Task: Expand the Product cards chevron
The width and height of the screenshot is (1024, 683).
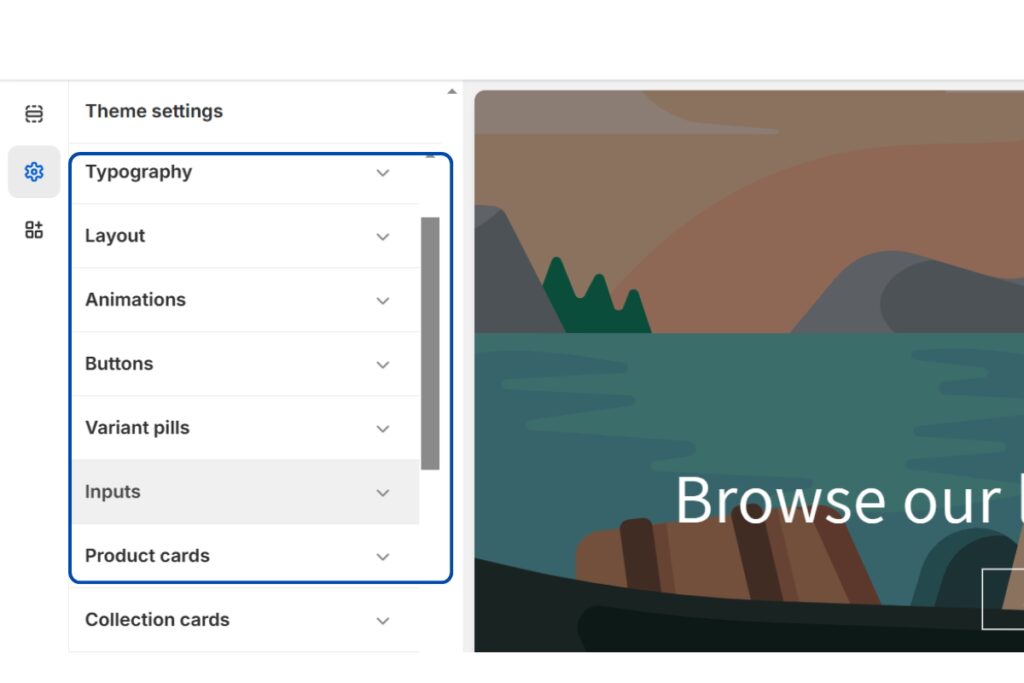Action: 383,556
